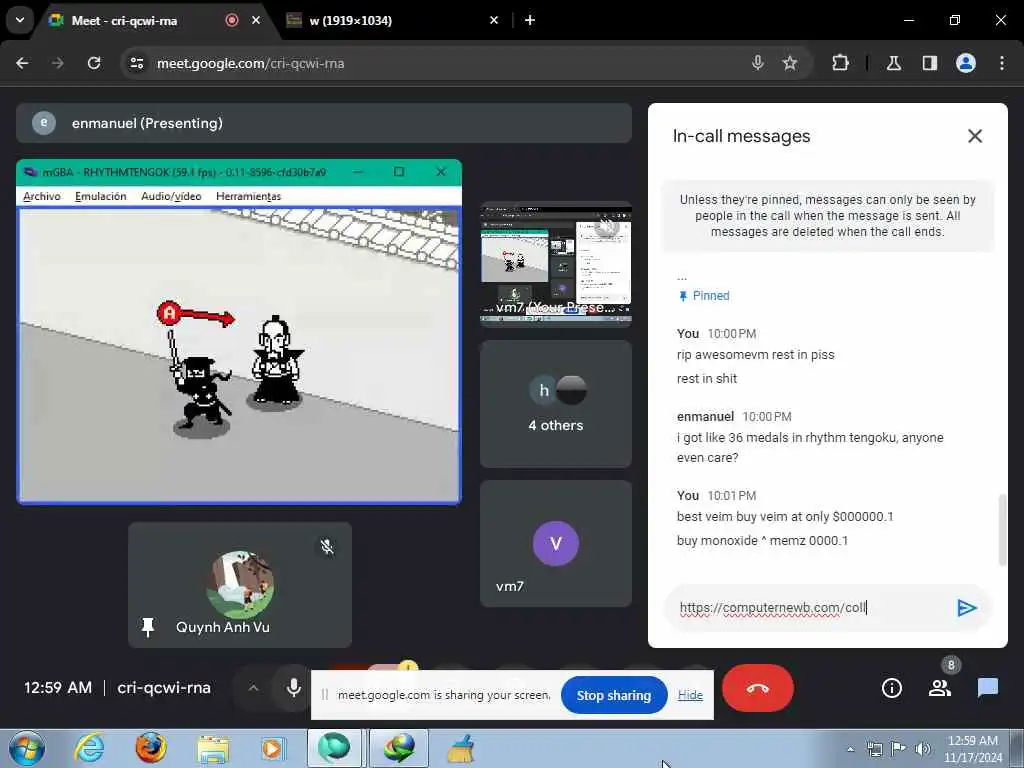Click the message input field
Screen dimensions: 1024x768
810,607
